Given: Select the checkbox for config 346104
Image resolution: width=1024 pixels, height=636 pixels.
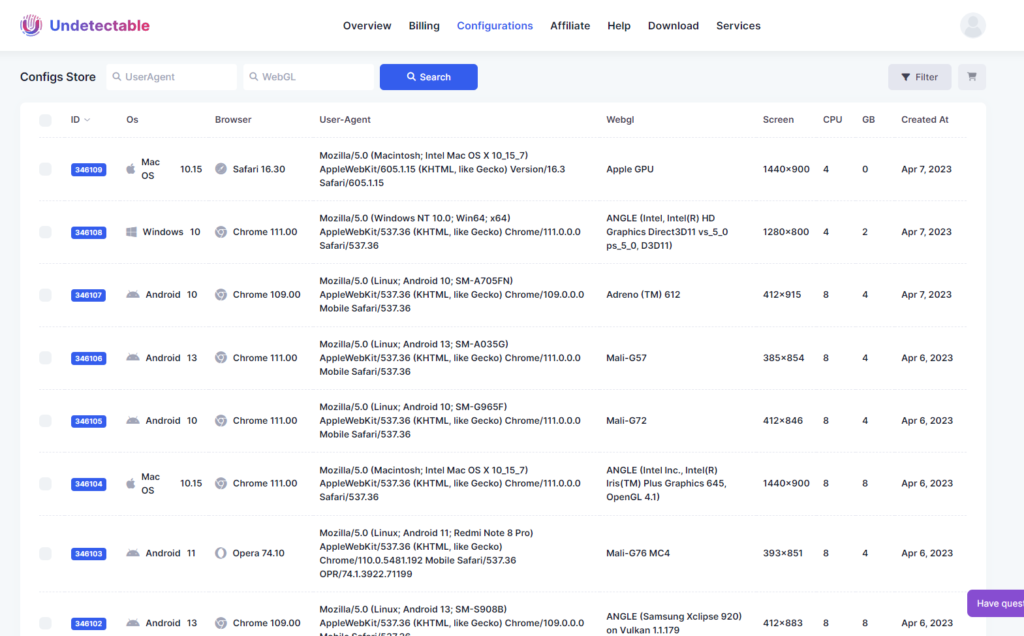Looking at the screenshot, I should (x=45, y=483).
